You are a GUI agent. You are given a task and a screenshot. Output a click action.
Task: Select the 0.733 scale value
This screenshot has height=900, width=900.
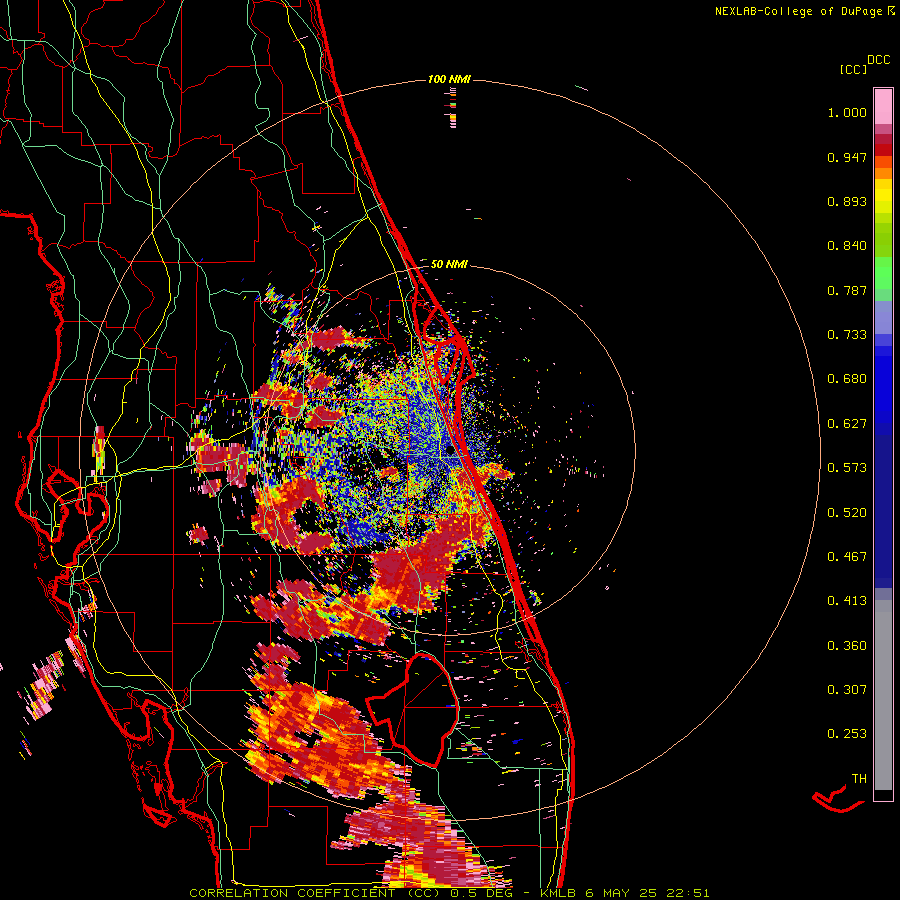point(847,335)
